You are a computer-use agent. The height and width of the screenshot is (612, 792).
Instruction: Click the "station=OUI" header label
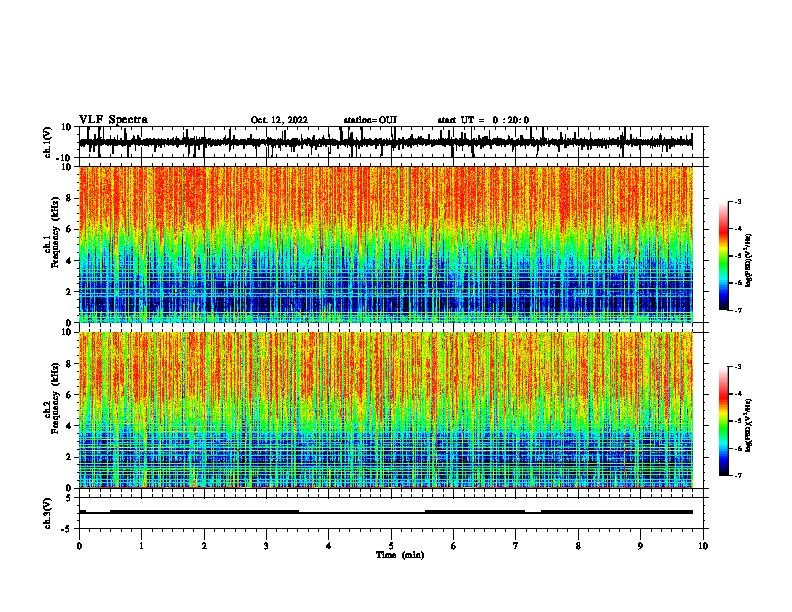(370, 120)
